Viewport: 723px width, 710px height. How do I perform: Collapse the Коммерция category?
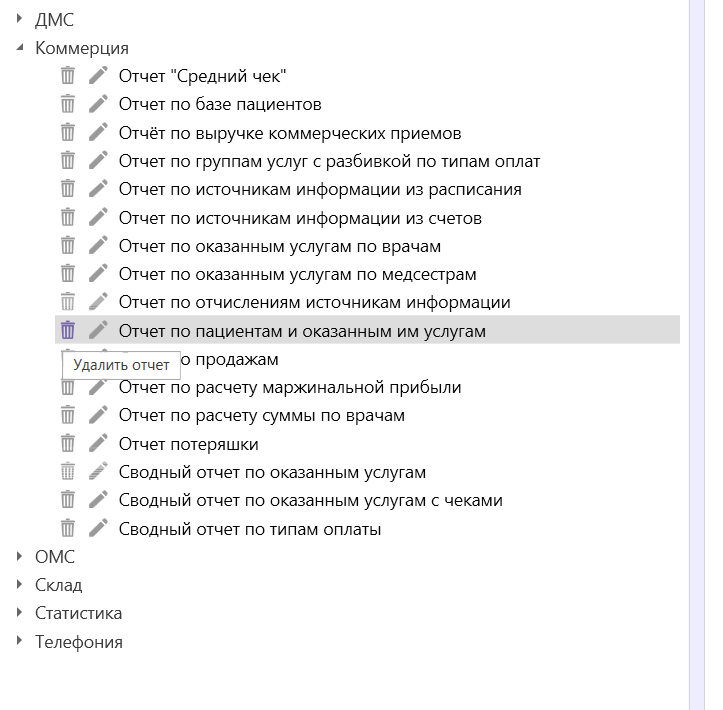pos(19,47)
